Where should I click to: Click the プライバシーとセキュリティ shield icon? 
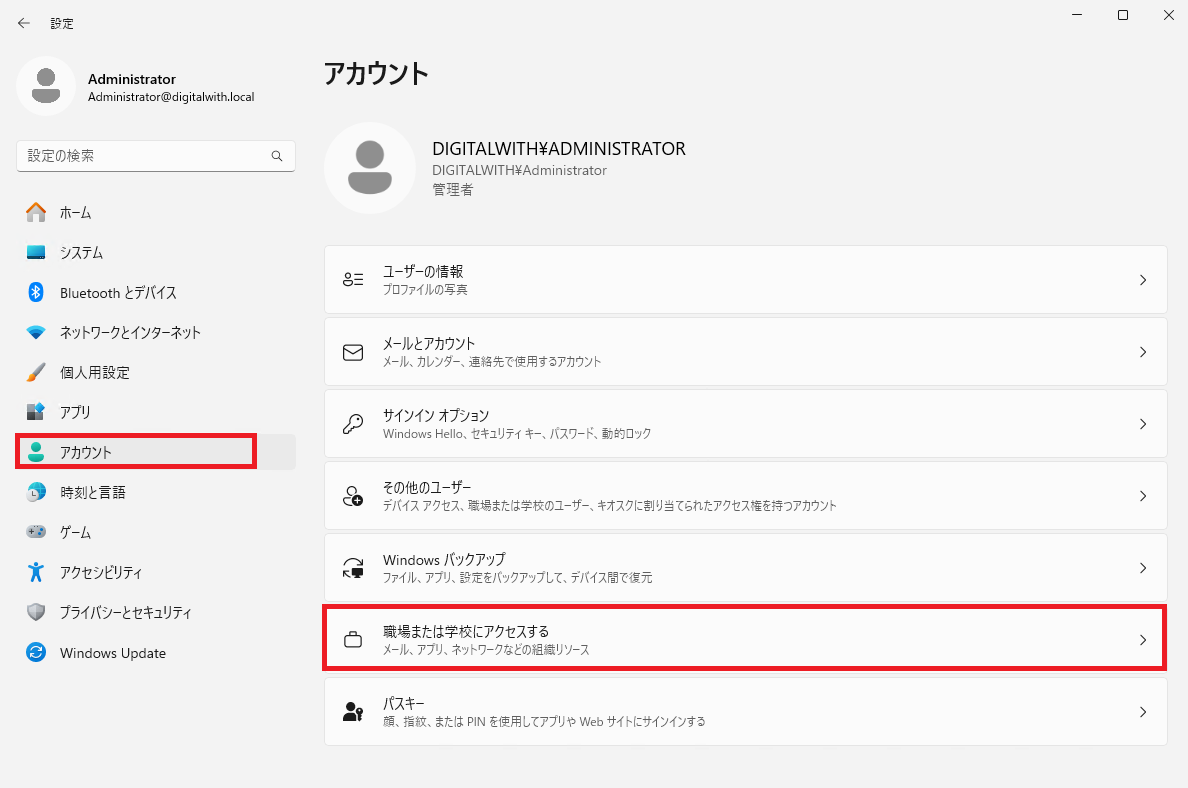(36, 612)
